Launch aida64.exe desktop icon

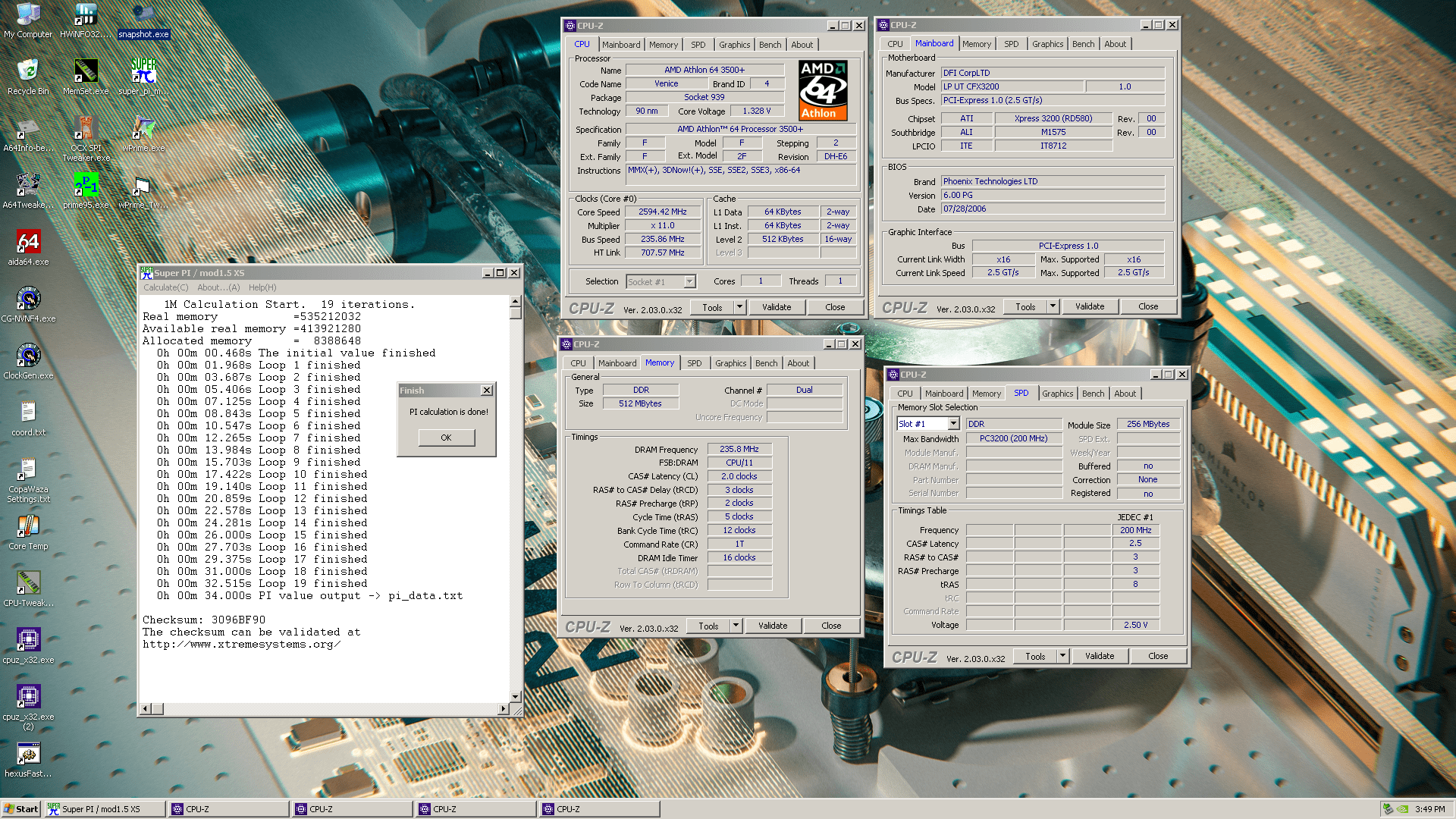pos(28,247)
